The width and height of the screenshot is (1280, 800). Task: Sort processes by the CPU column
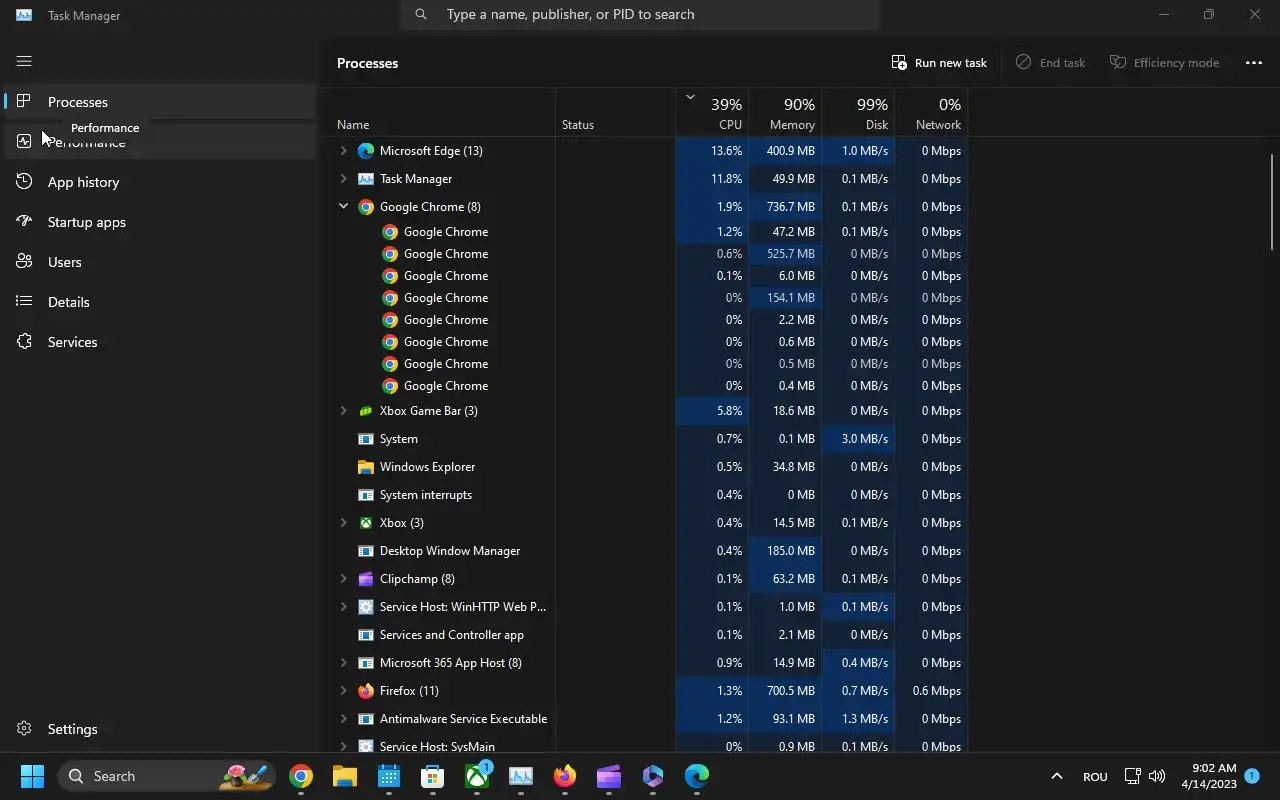point(712,114)
